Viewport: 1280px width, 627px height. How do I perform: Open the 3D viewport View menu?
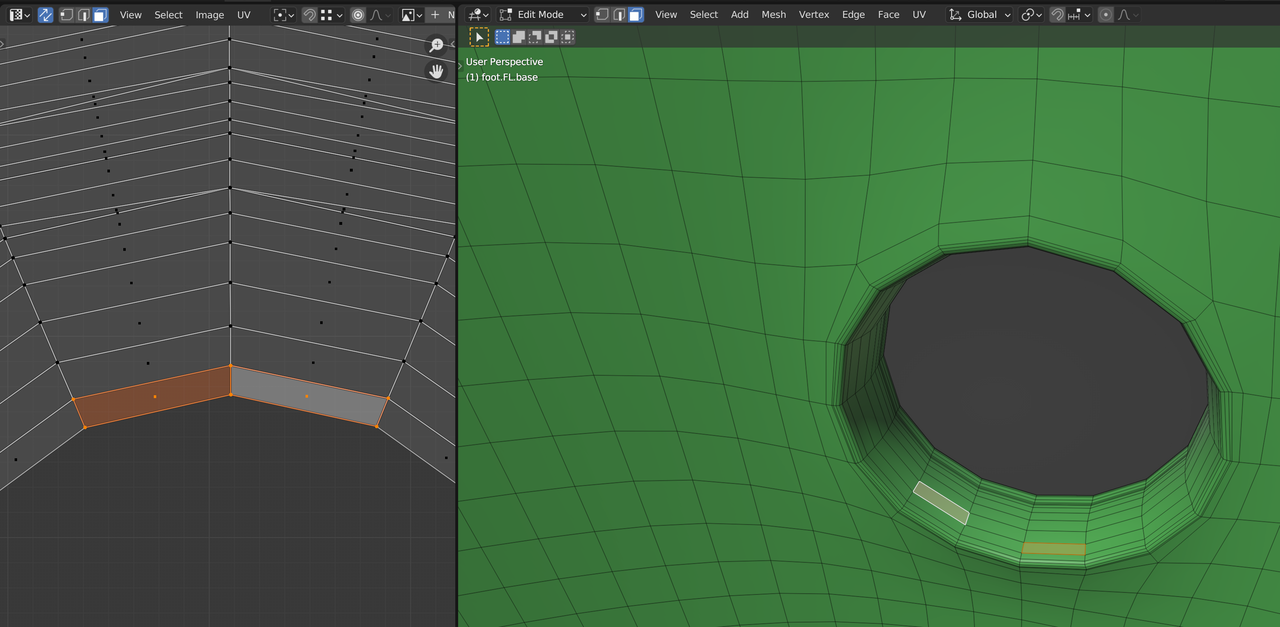[666, 15]
